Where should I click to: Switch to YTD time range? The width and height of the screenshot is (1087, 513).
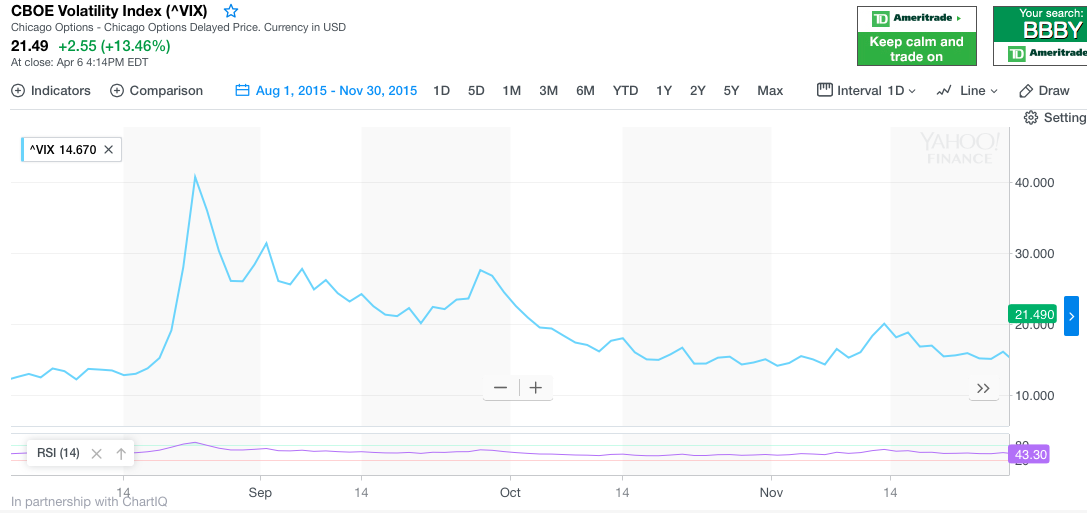[x=625, y=91]
